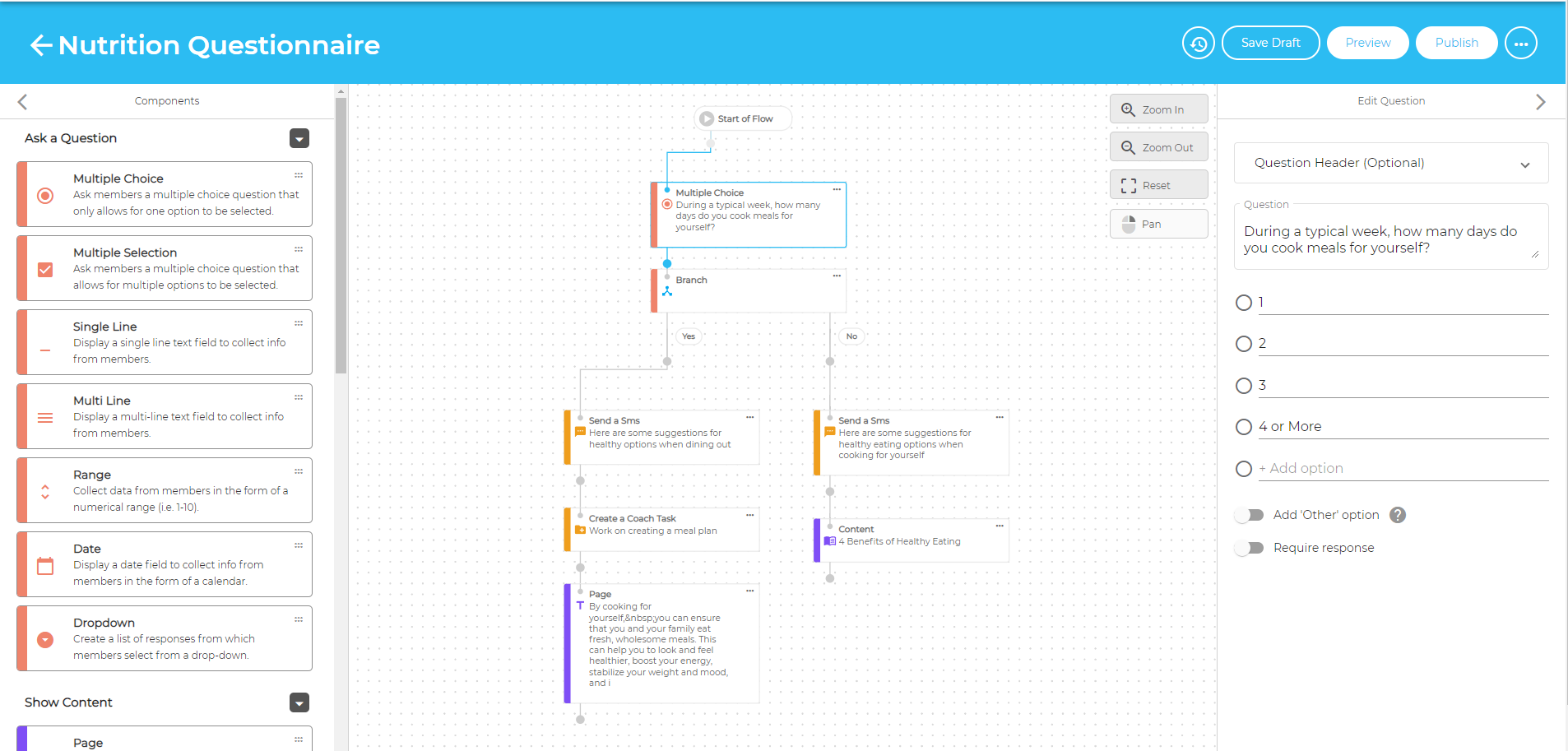Click the Start of Flow play icon
The height and width of the screenshot is (751, 1568).
click(707, 118)
